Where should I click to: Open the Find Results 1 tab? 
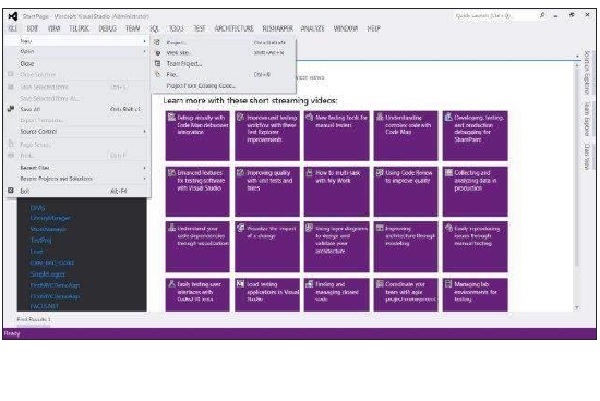tap(33, 319)
